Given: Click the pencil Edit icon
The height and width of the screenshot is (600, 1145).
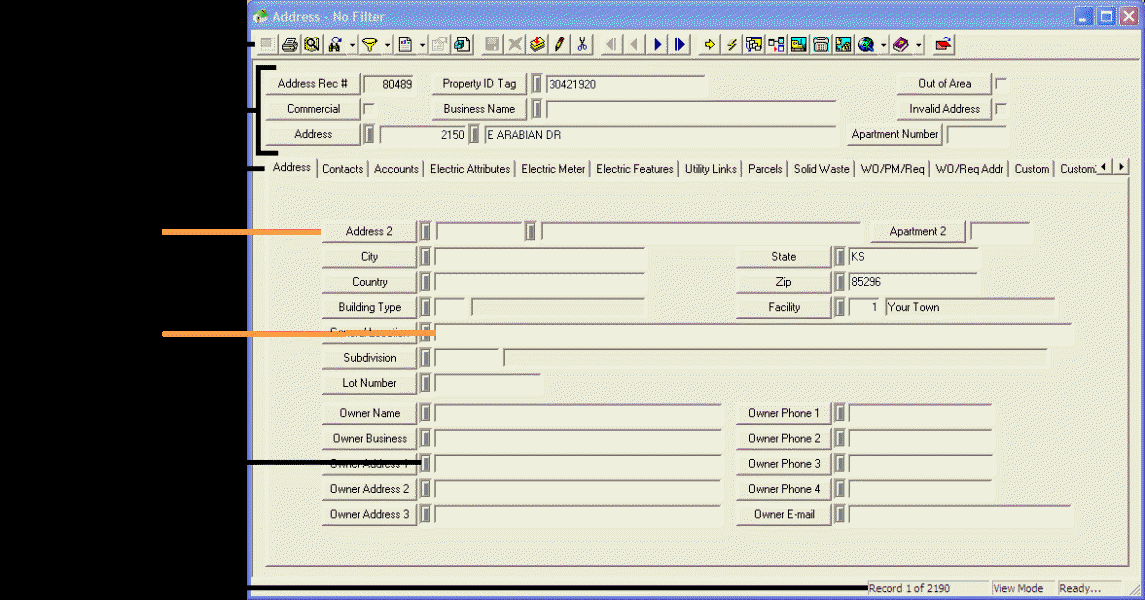Looking at the screenshot, I should pos(559,45).
